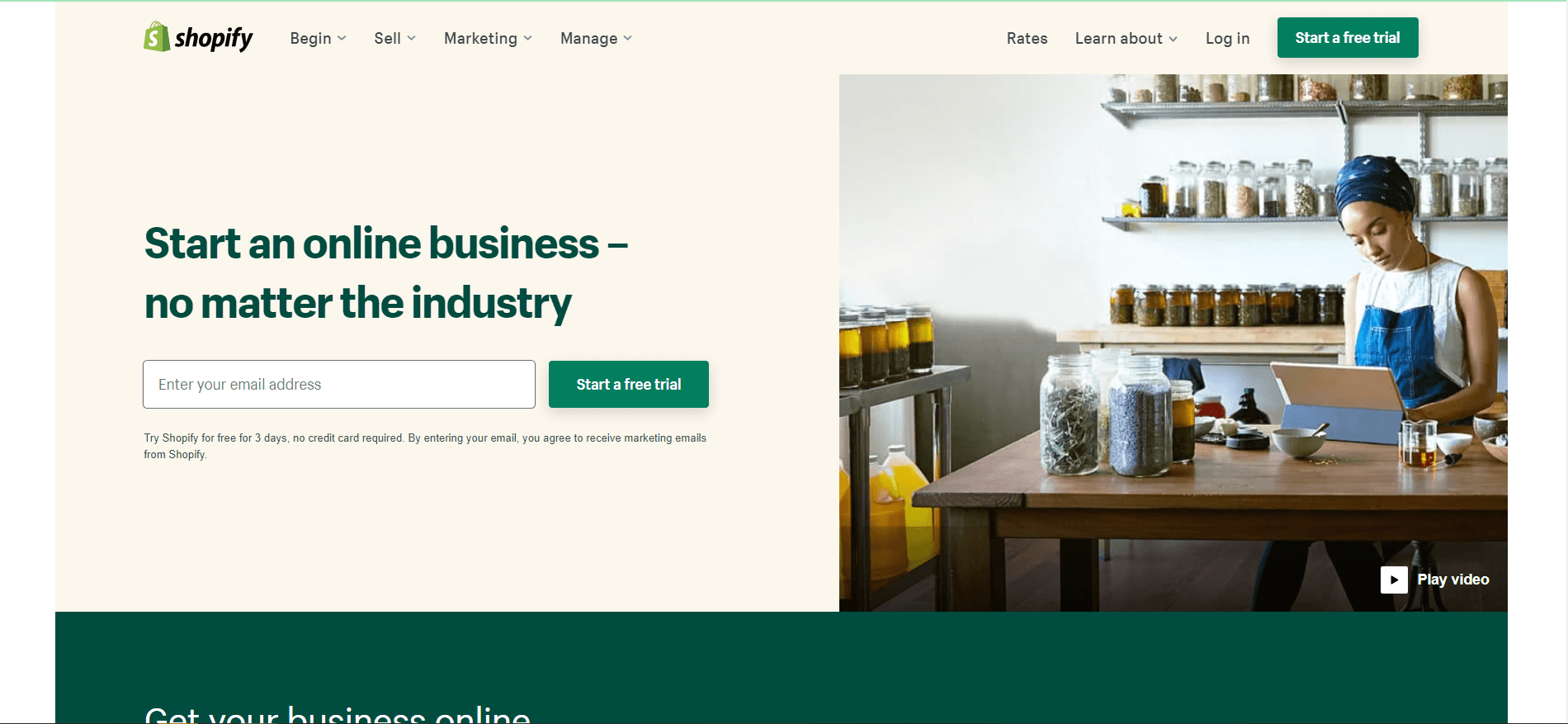Screen dimensions: 1568x724
Task: Click the chevron arrow beside Sell
Action: coord(411,39)
